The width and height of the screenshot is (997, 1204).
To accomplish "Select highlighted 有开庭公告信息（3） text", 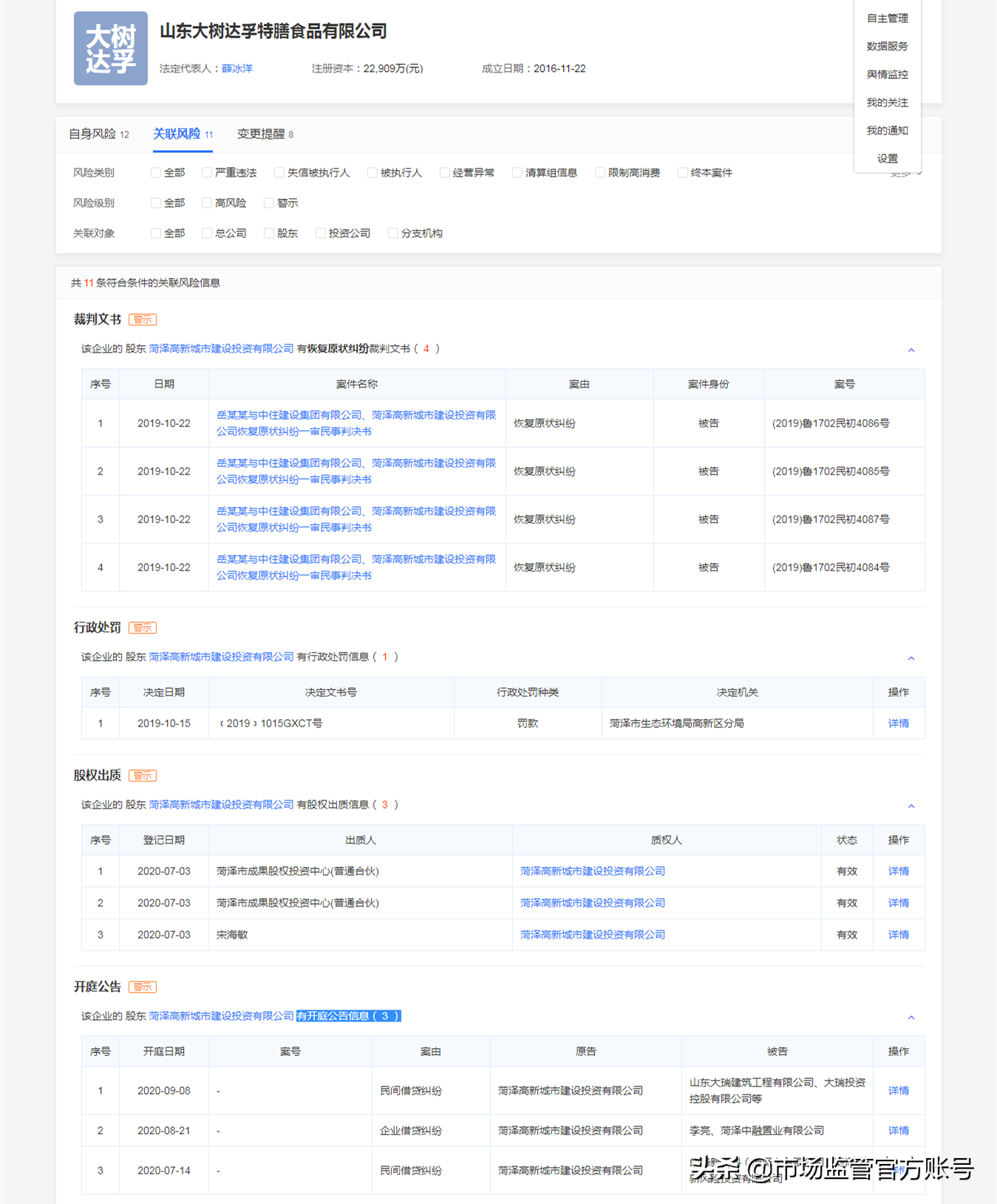I will coord(348,1016).
